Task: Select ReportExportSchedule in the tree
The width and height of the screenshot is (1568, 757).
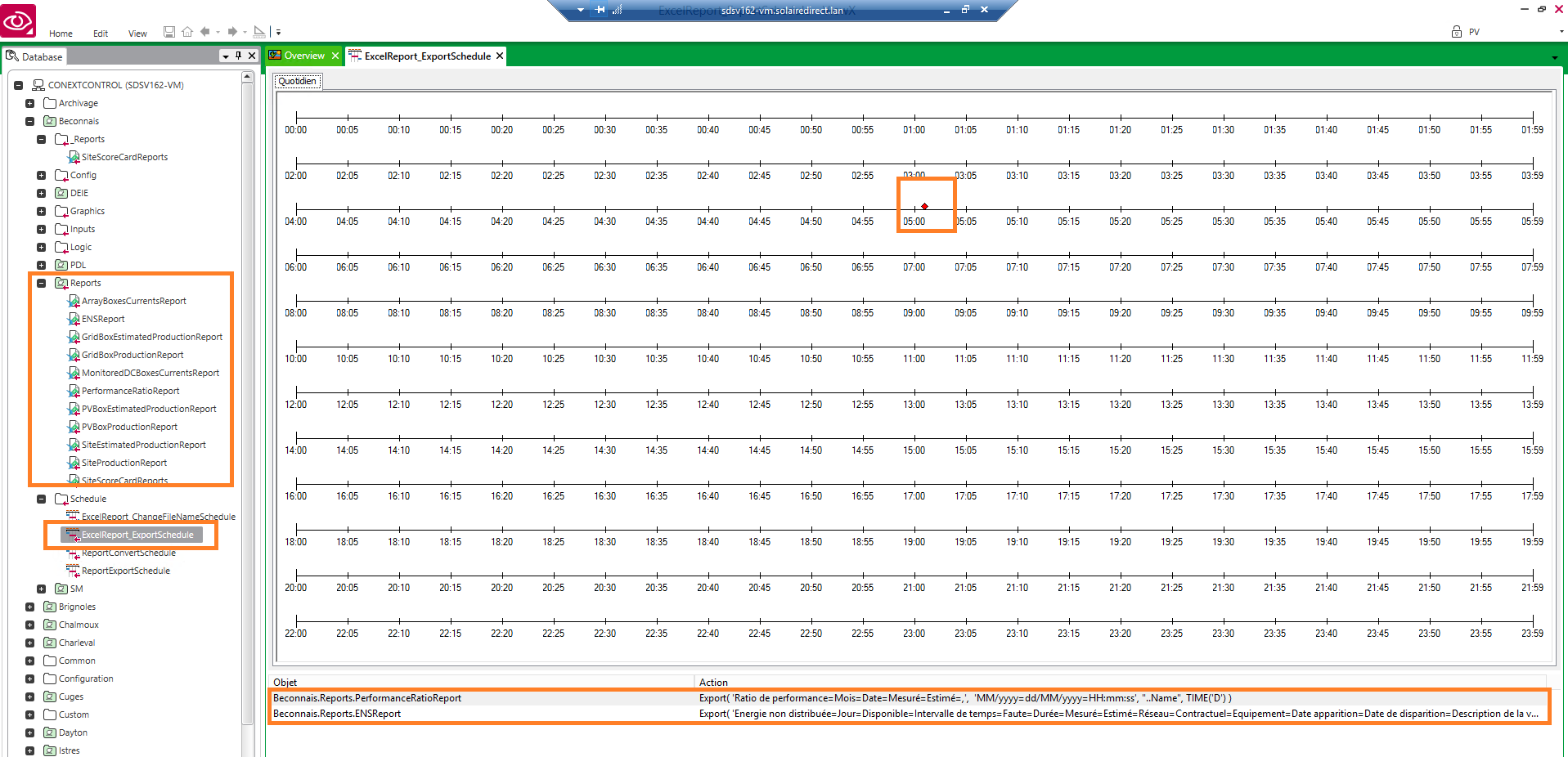Action: point(125,571)
